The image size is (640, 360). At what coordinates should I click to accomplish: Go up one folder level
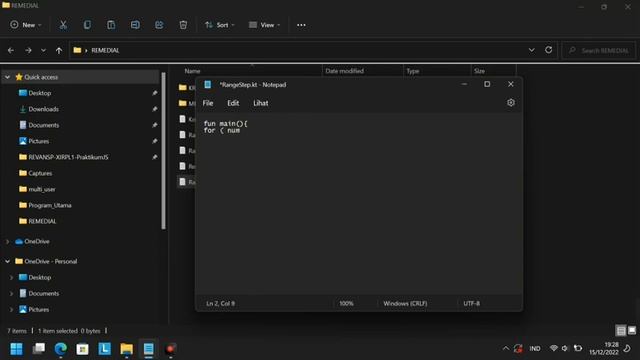(x=59, y=50)
